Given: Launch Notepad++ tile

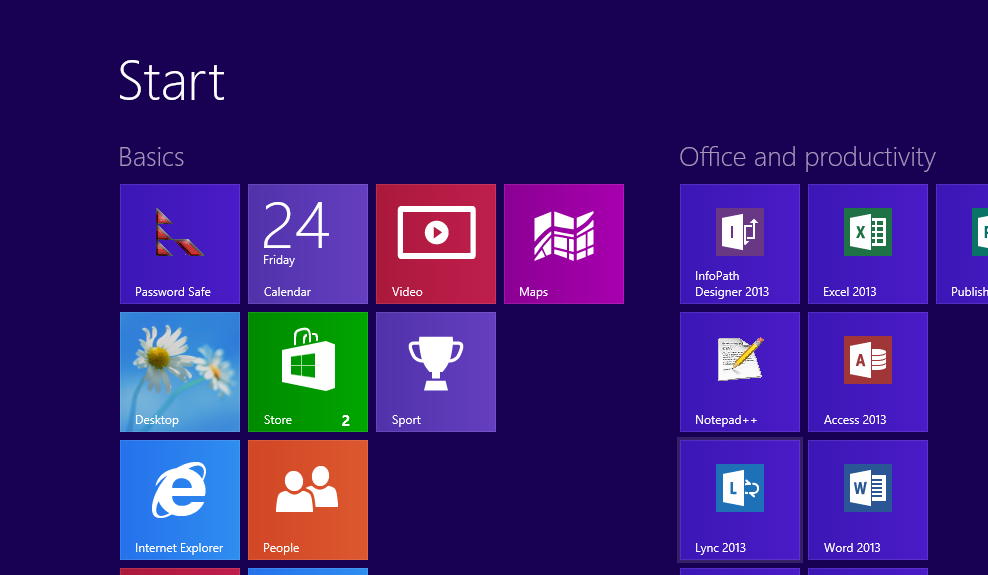Looking at the screenshot, I should coord(740,372).
